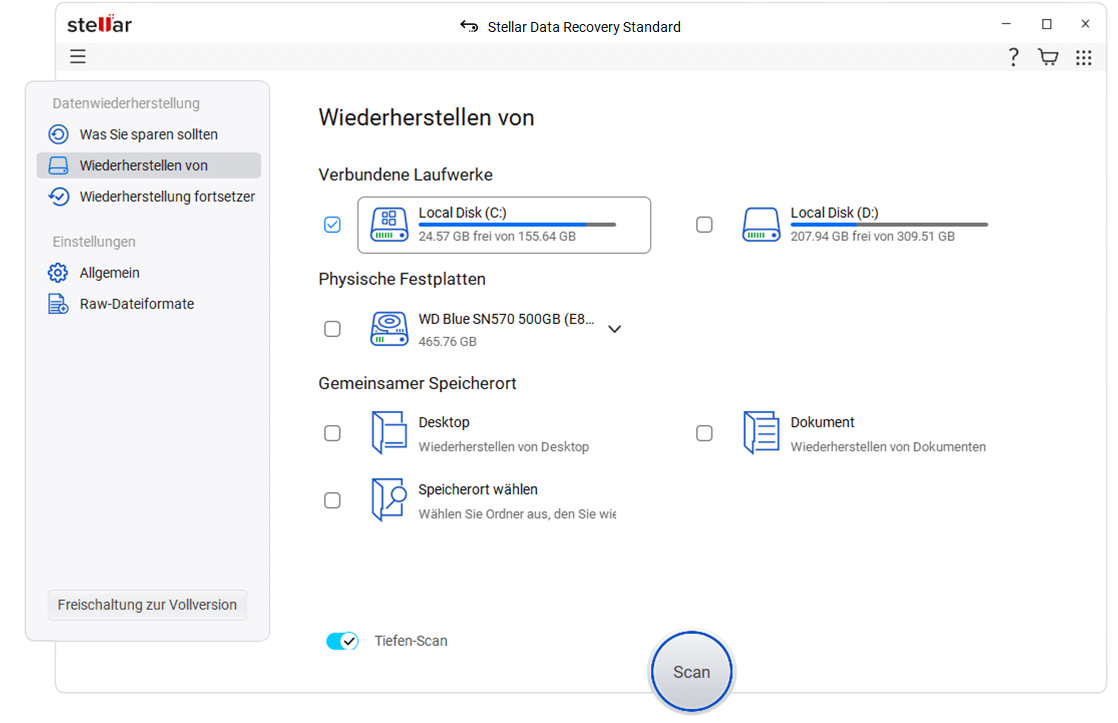Click the help question mark icon
This screenshot has height=723, width=1118.
(1013, 57)
